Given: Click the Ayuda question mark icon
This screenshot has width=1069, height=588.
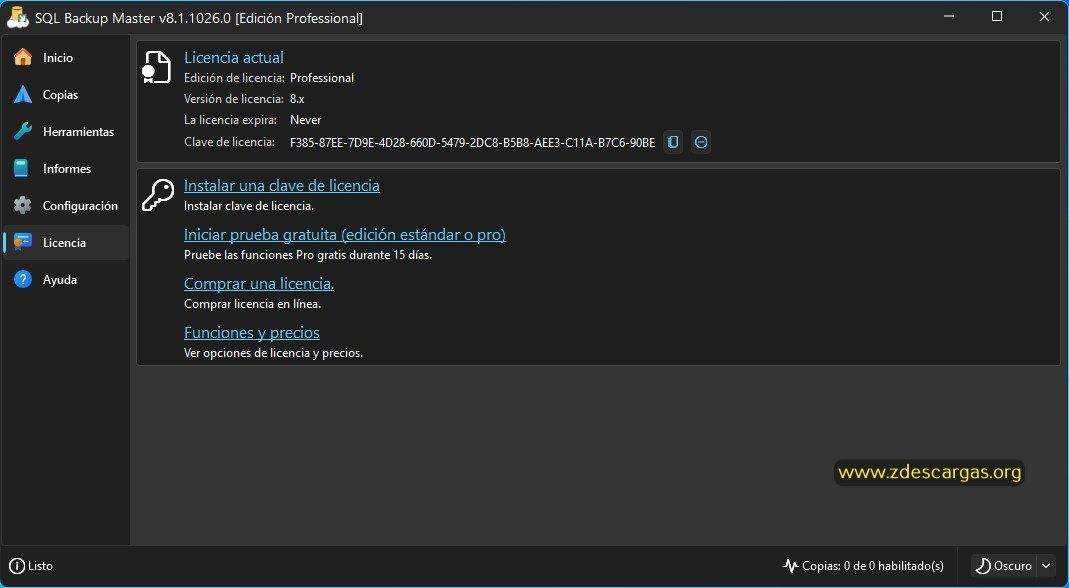Looking at the screenshot, I should pos(22,280).
